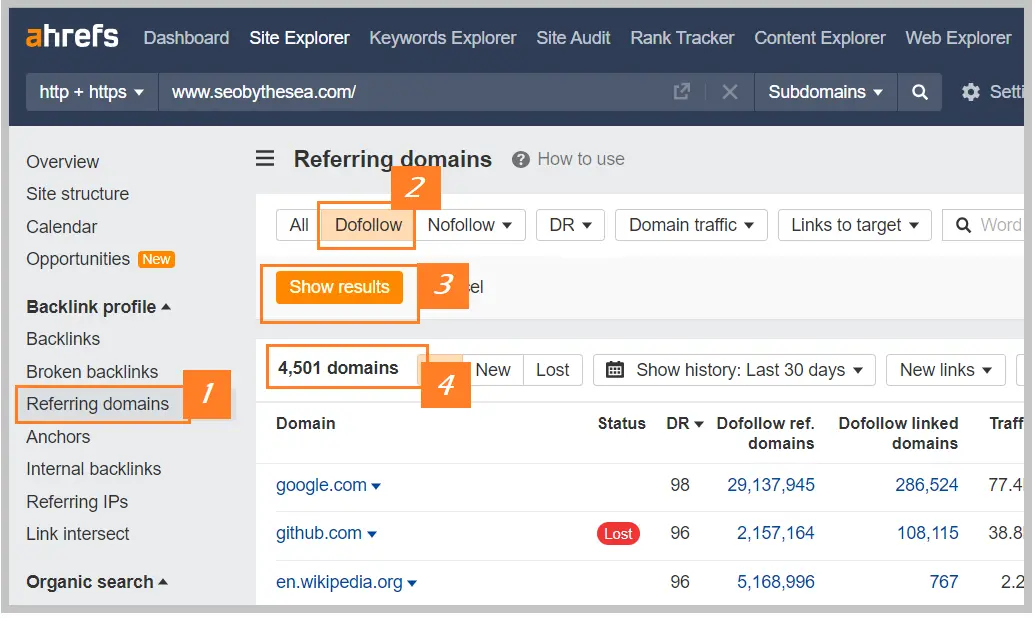
Task: Collapse the Backlink profile section
Action: pos(98,307)
